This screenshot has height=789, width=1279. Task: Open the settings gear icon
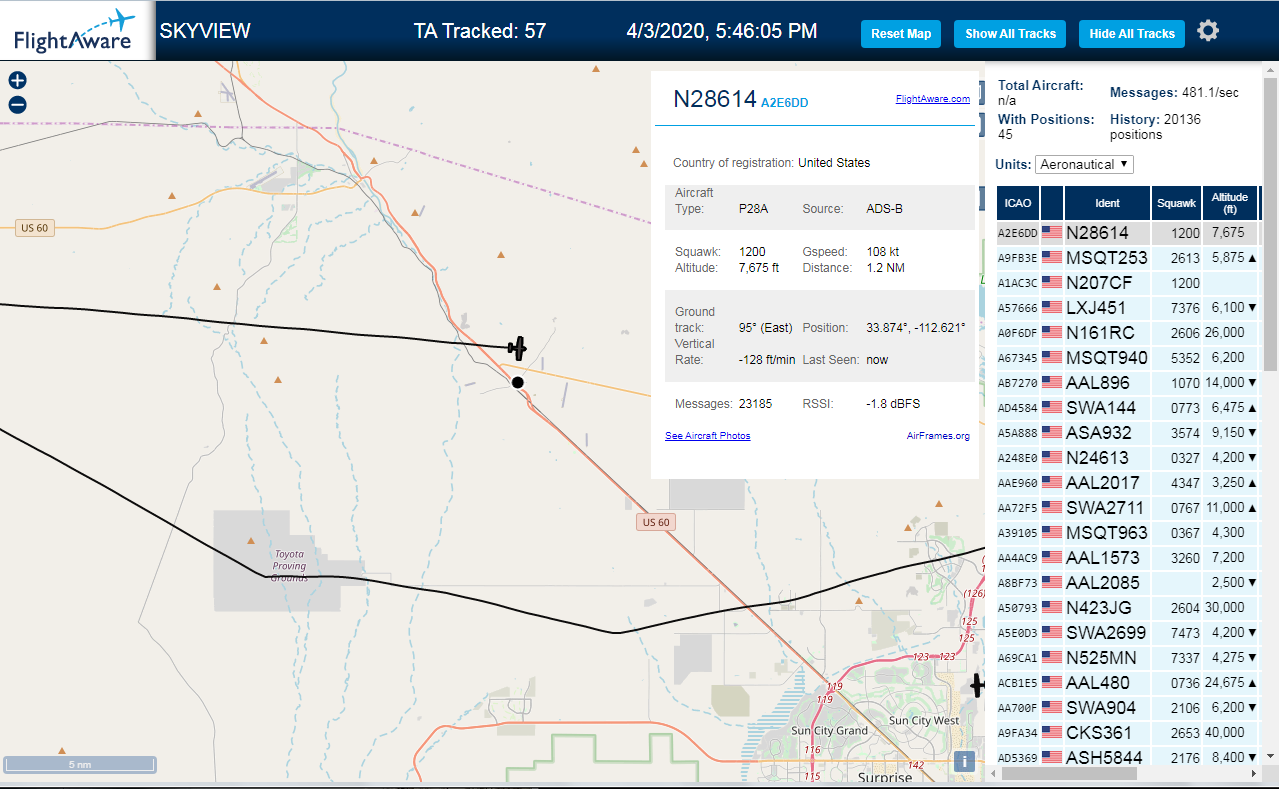point(1208,31)
